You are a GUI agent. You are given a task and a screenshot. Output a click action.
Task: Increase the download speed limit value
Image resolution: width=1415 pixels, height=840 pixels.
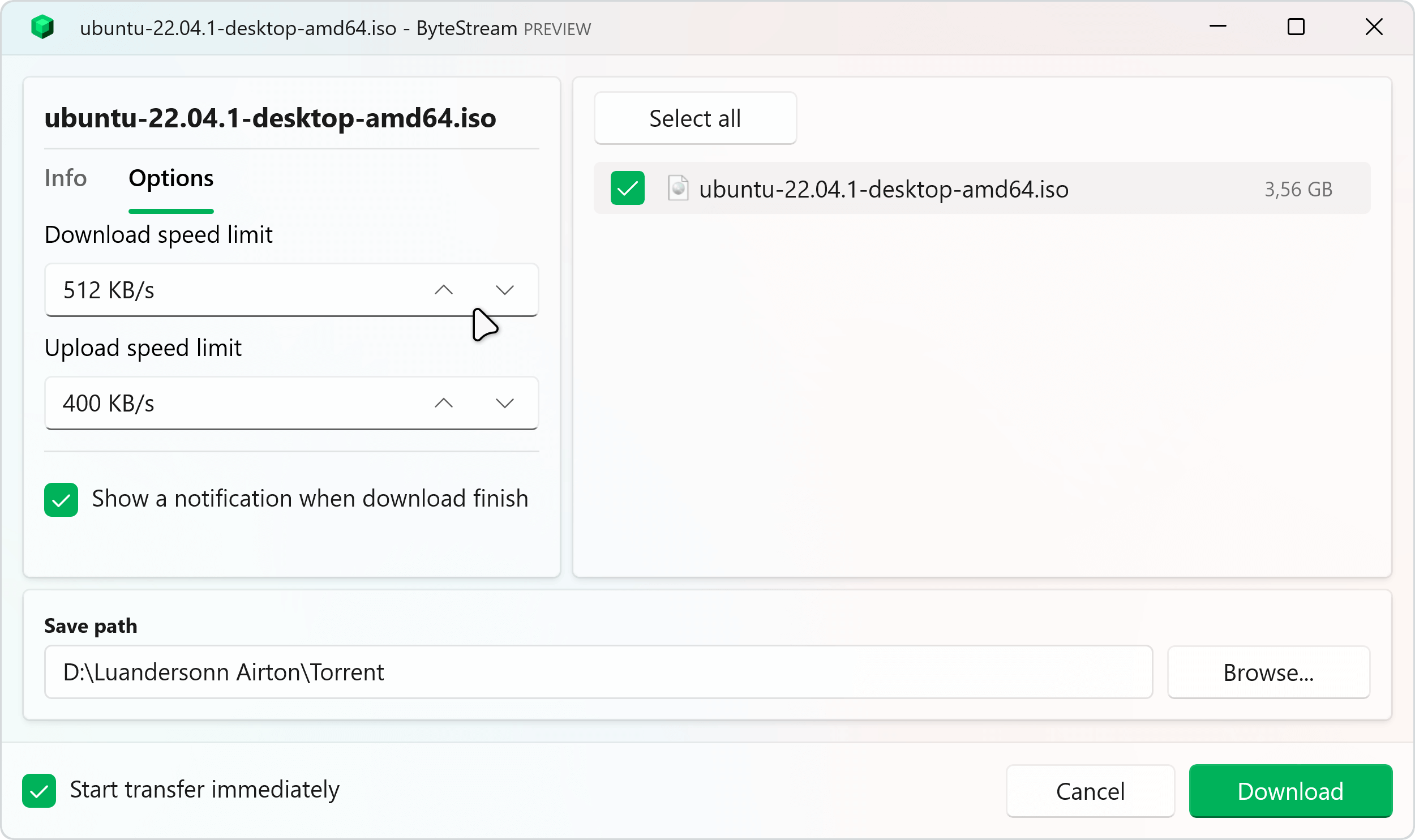(444, 289)
